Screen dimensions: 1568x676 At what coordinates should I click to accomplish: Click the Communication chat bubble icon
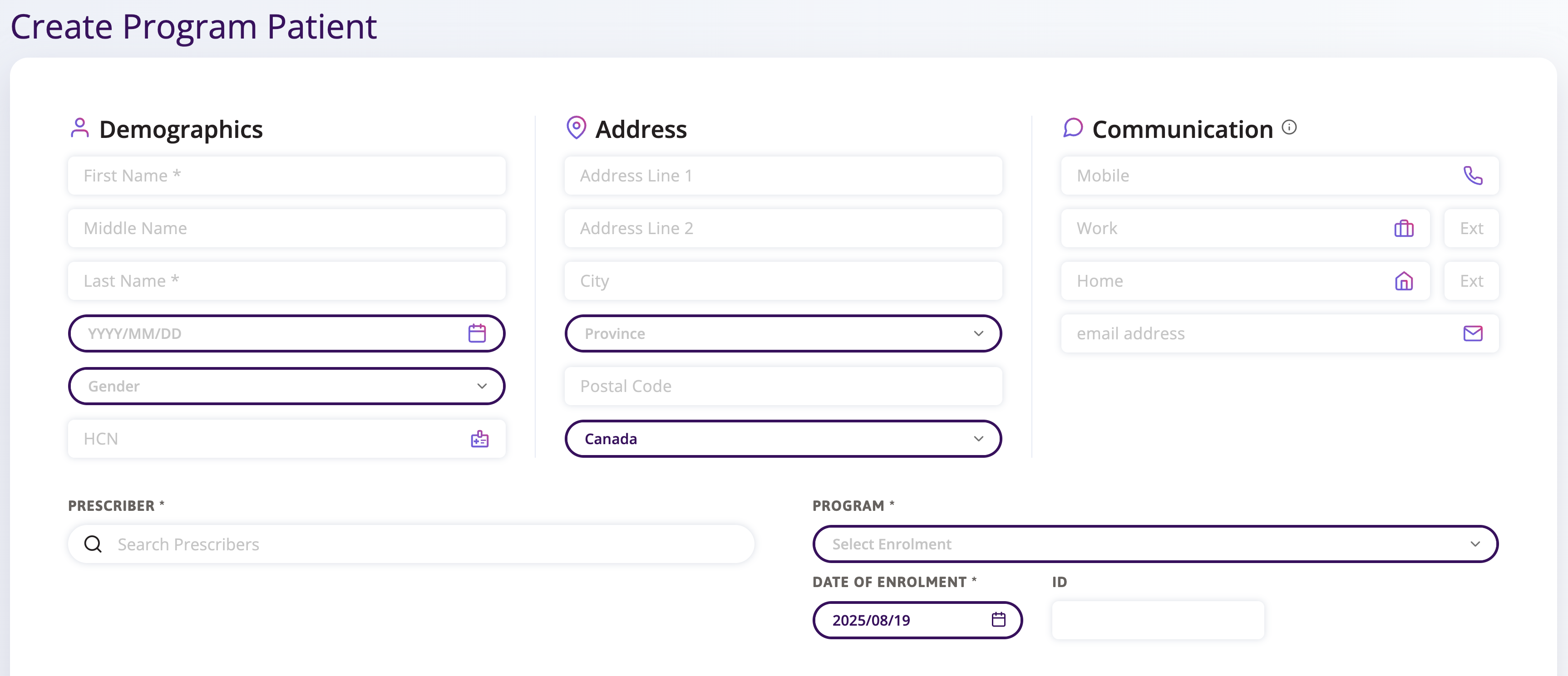point(1073,128)
